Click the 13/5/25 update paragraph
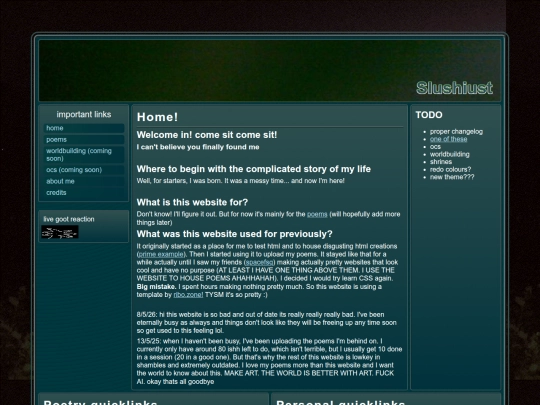The image size is (540, 405). [x=269, y=361]
